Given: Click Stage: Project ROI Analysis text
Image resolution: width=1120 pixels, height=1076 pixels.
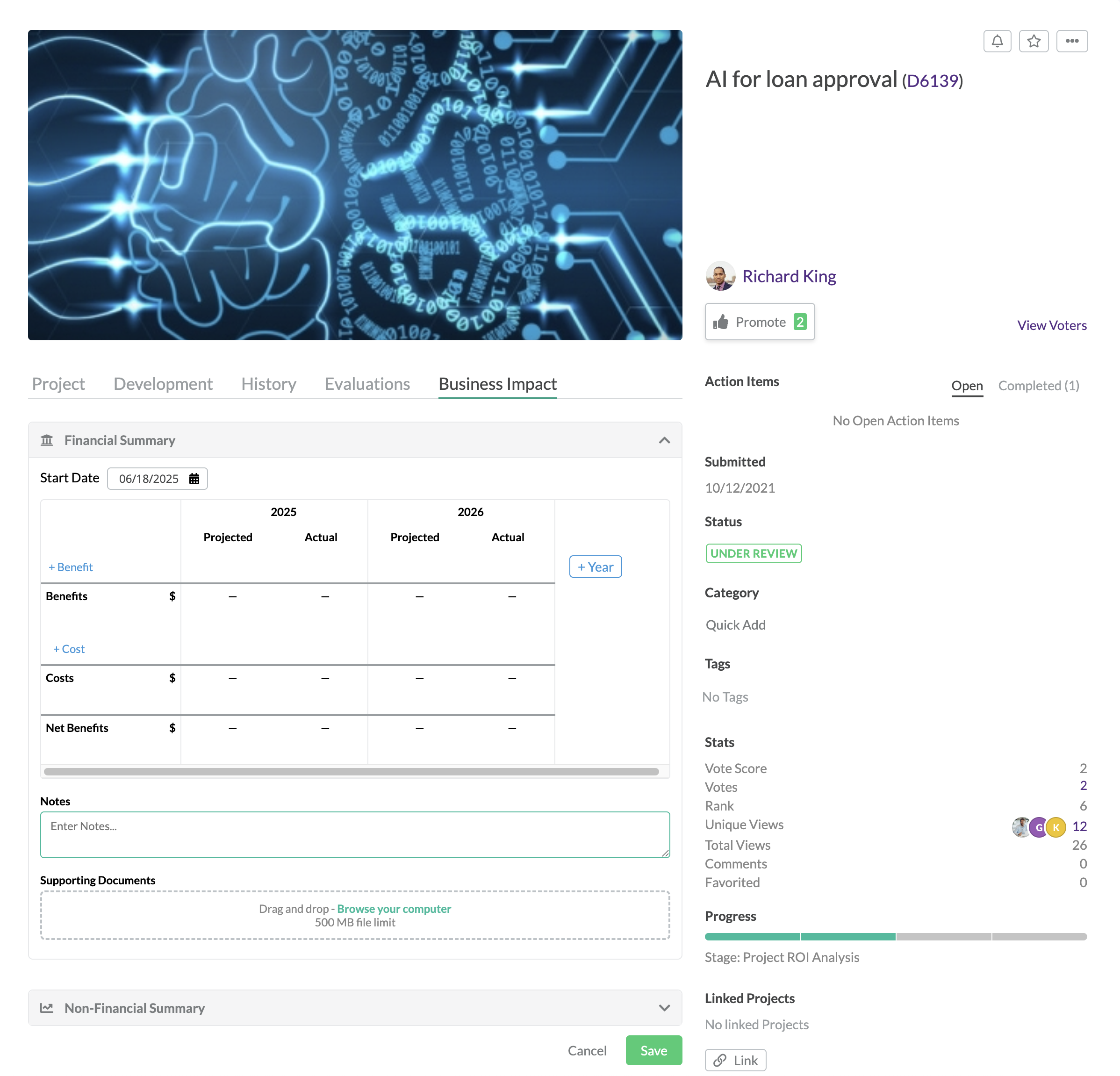Looking at the screenshot, I should [782, 957].
